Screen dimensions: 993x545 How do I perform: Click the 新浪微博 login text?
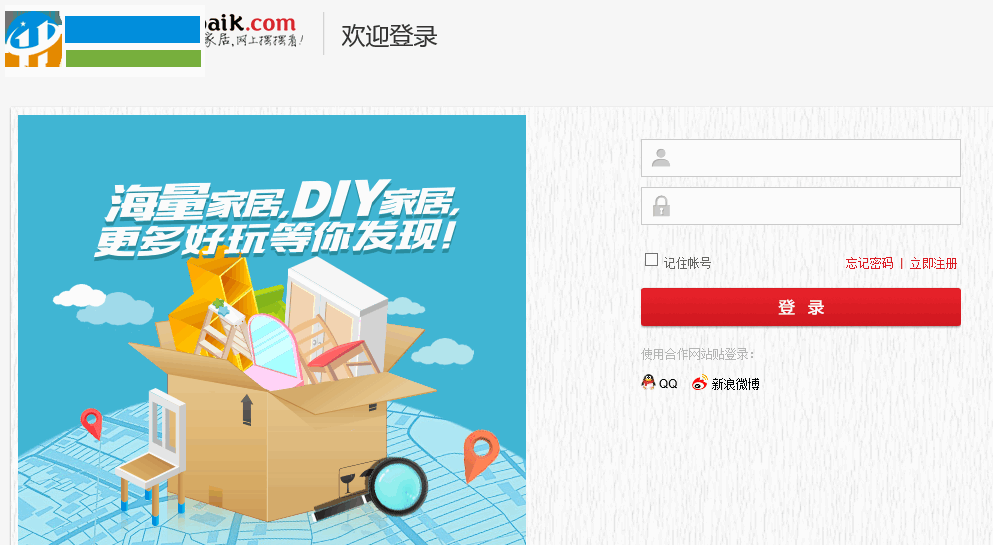(735, 384)
